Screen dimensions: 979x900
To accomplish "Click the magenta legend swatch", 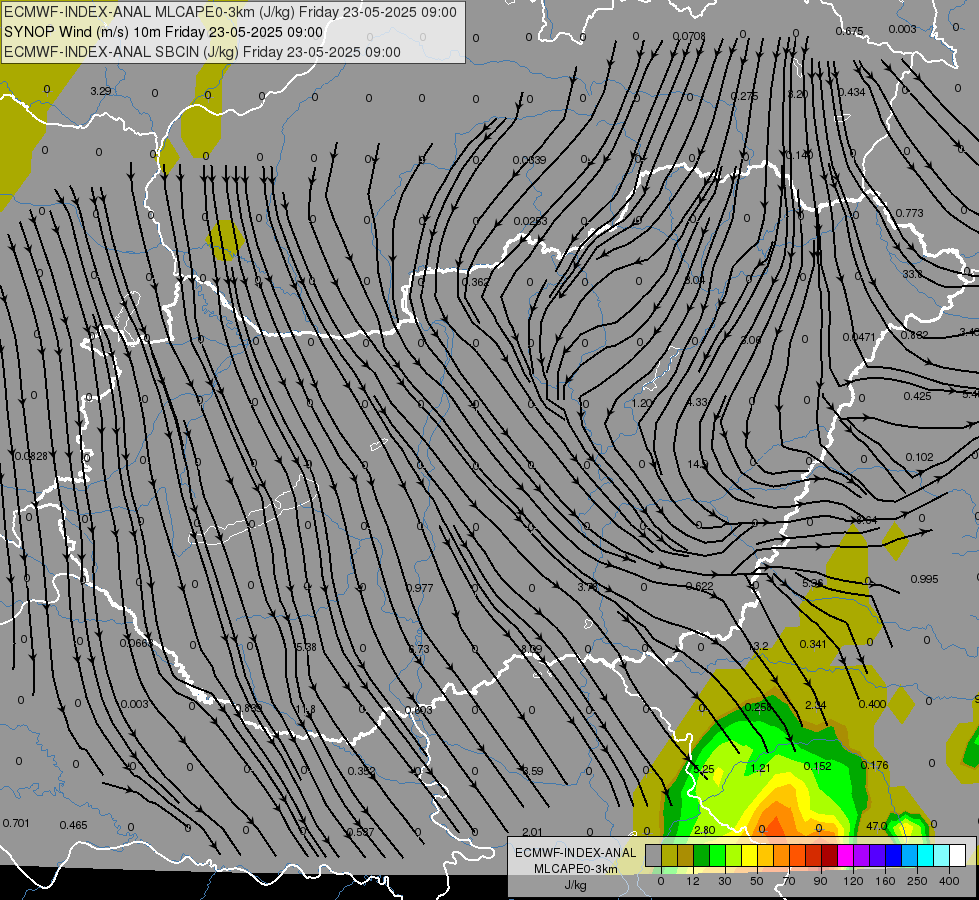I will 845,856.
